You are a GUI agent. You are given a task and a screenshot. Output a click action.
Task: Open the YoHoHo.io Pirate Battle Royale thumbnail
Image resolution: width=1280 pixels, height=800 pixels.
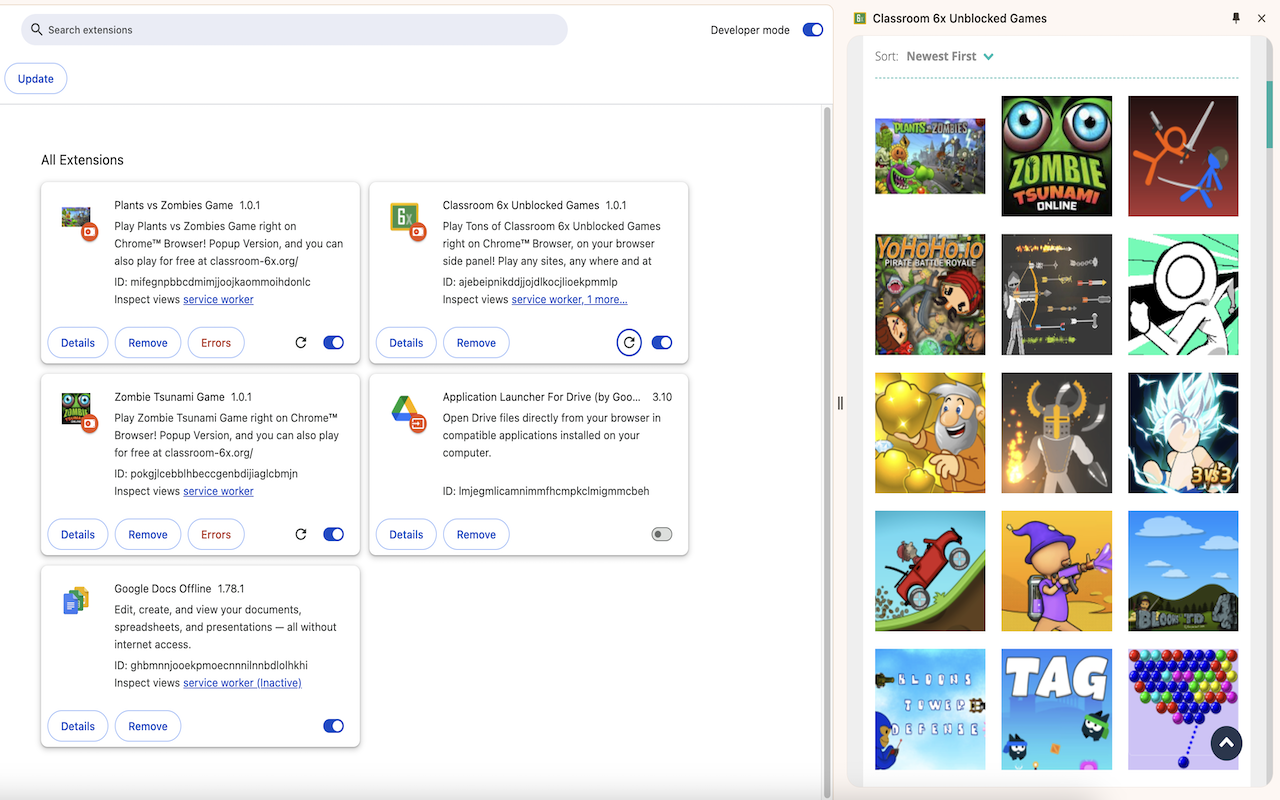[x=930, y=295]
